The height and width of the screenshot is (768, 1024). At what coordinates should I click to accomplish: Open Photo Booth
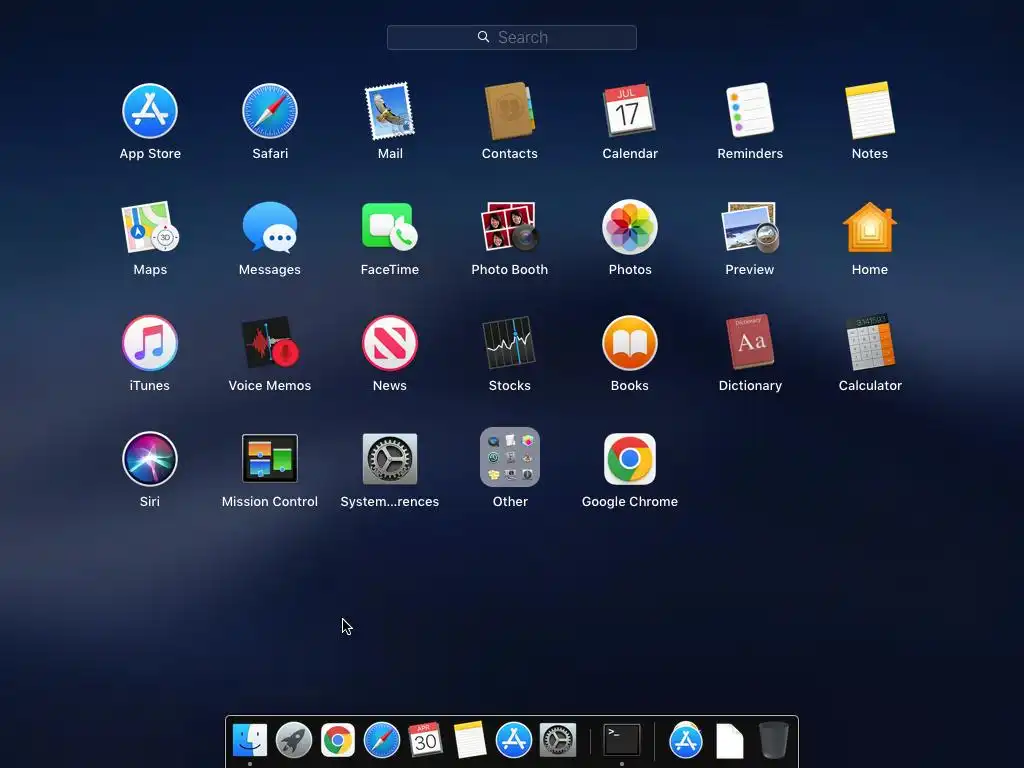(509, 227)
